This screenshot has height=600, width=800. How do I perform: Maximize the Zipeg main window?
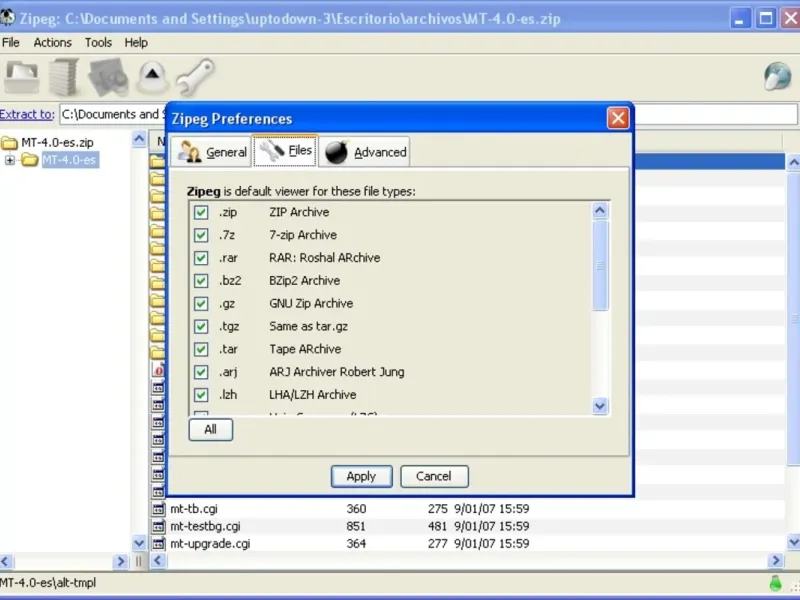point(765,19)
